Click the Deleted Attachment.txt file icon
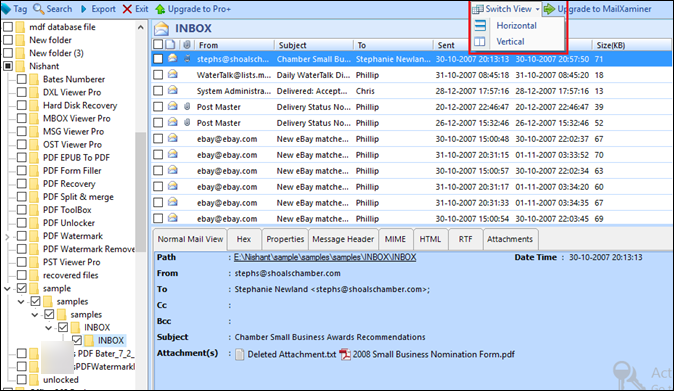 pyautogui.click(x=240, y=354)
